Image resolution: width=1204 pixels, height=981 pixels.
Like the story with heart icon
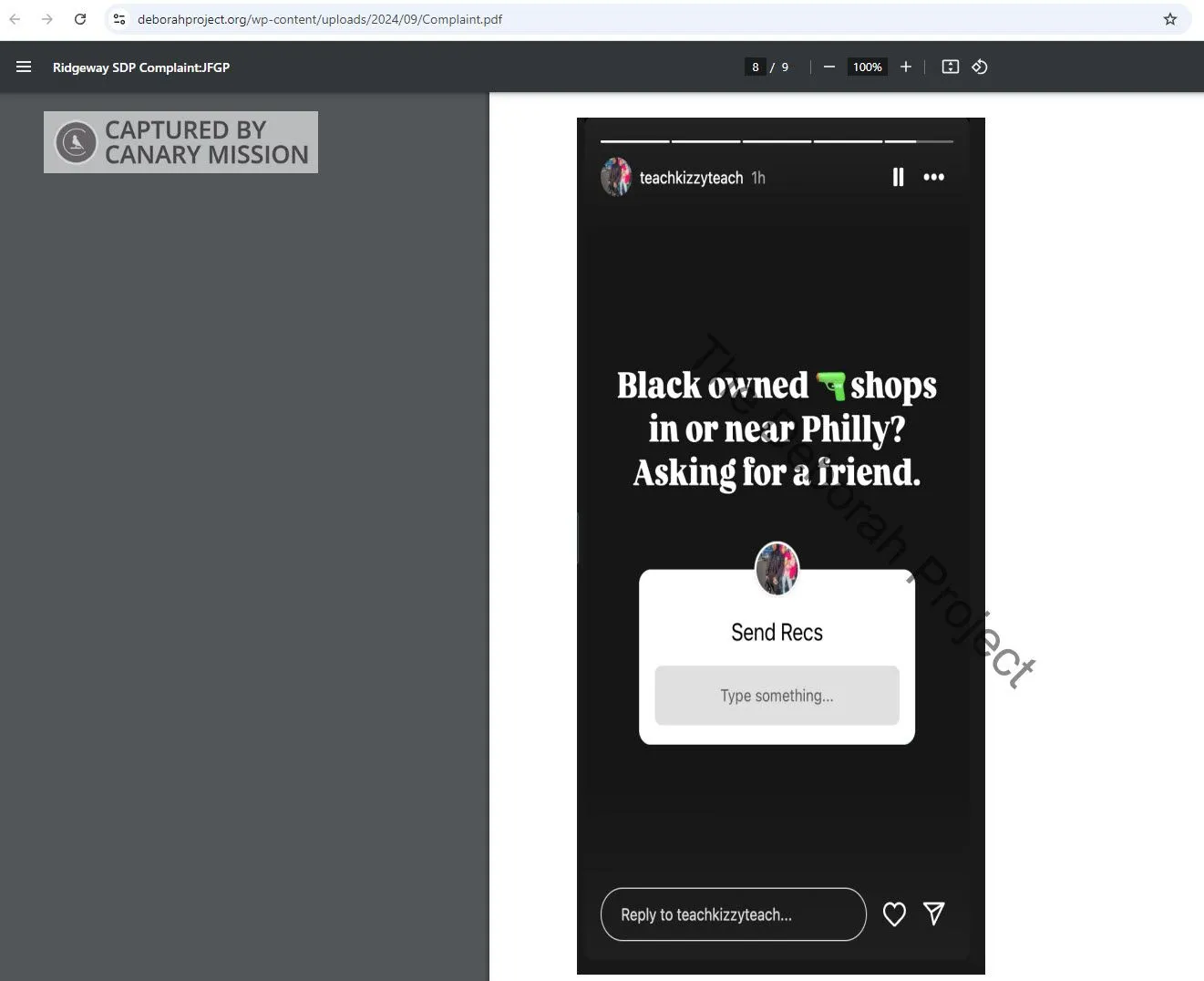tap(894, 914)
